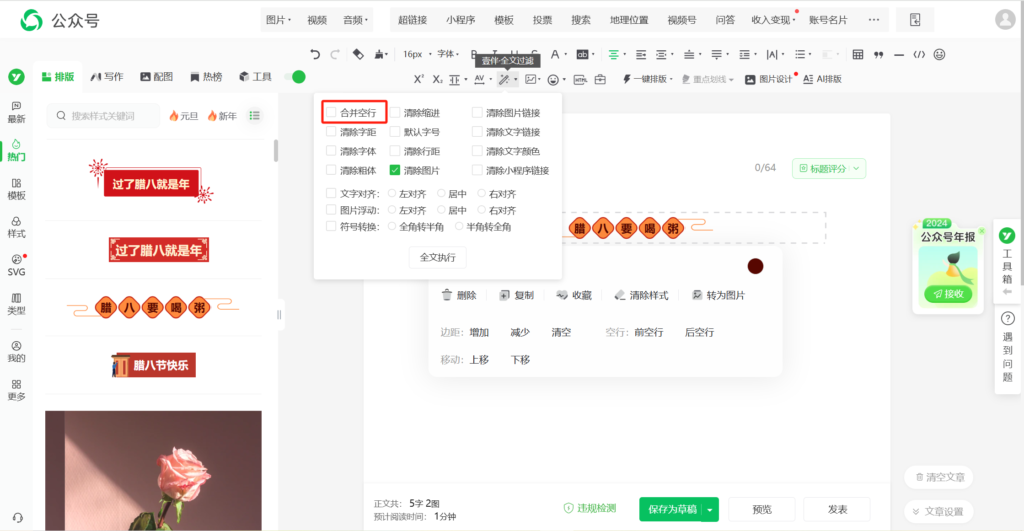
Task: Click the blockquote quotation icon
Action: pos(878,55)
